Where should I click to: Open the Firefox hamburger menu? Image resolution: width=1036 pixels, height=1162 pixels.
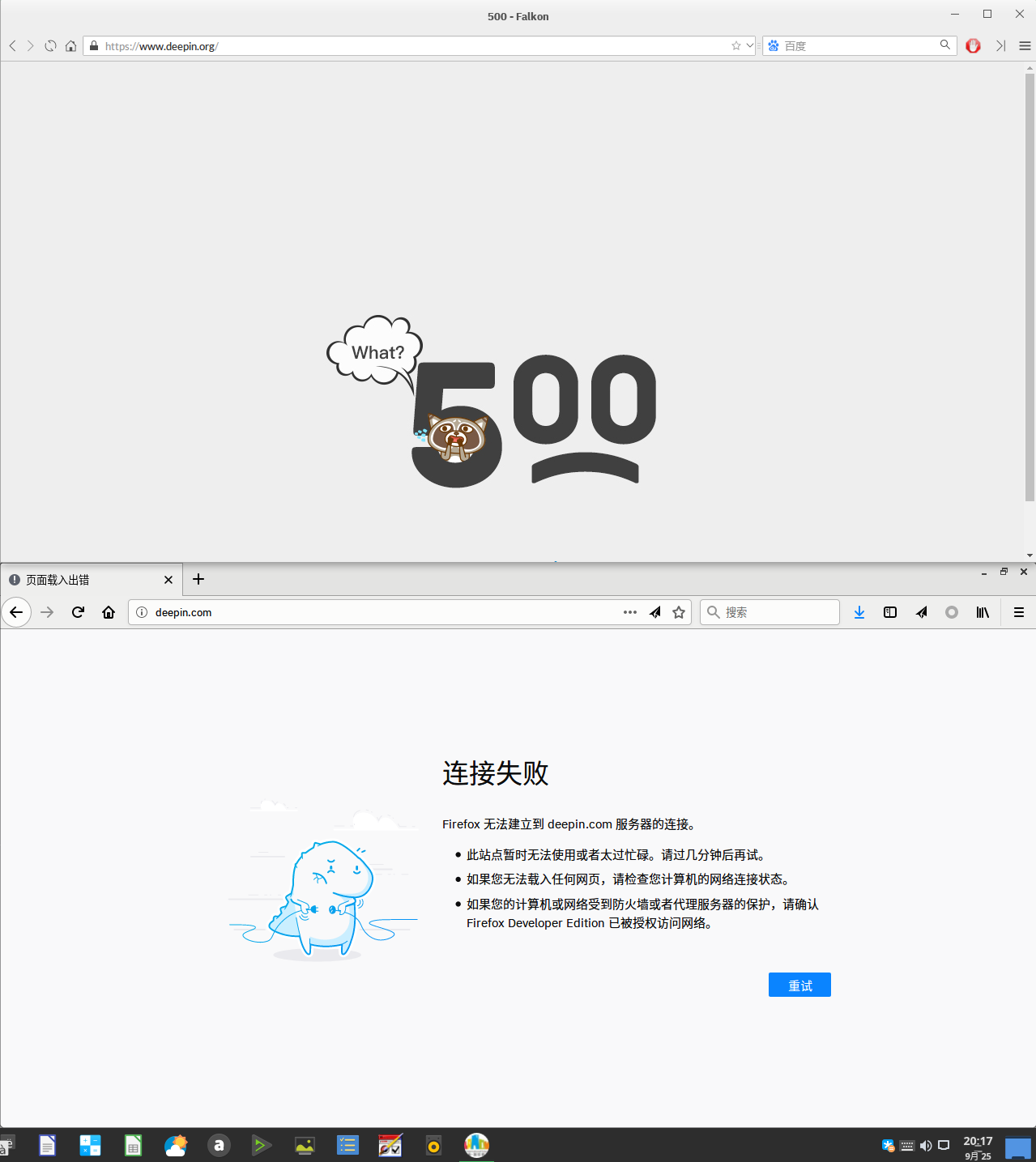pyautogui.click(x=1019, y=612)
